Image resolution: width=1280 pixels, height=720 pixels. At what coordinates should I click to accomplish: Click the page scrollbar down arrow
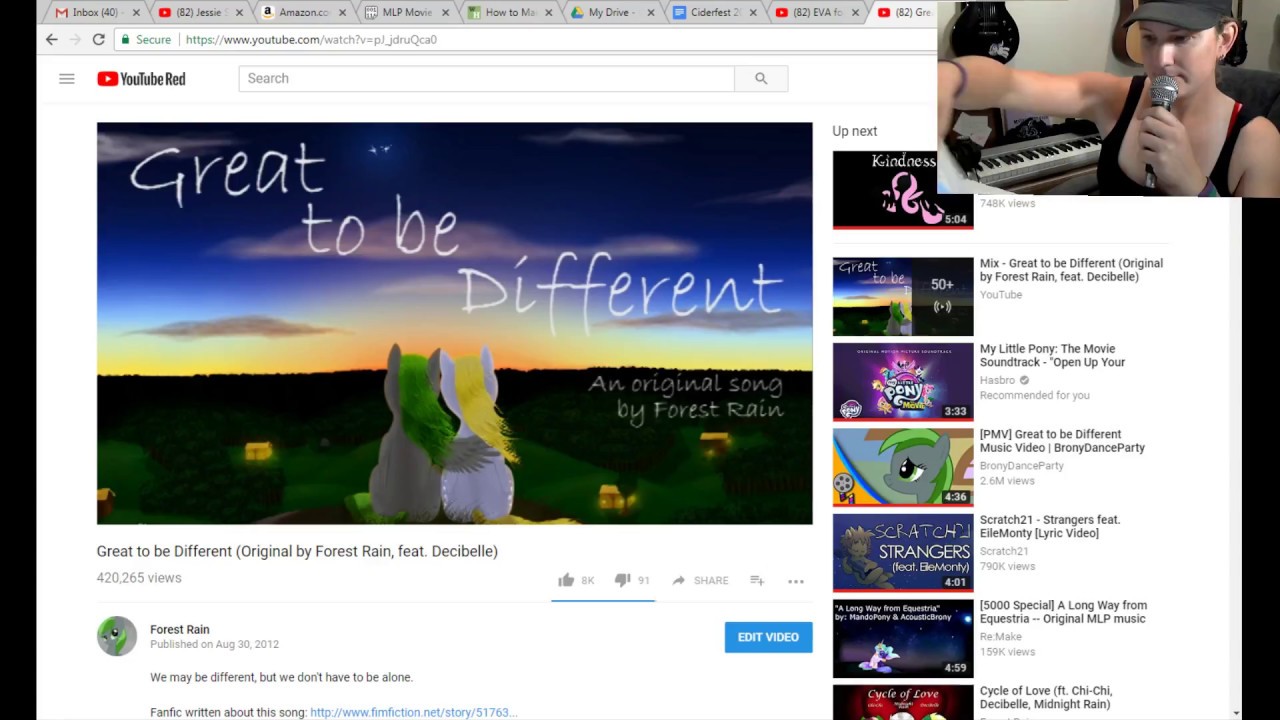(x=1236, y=713)
